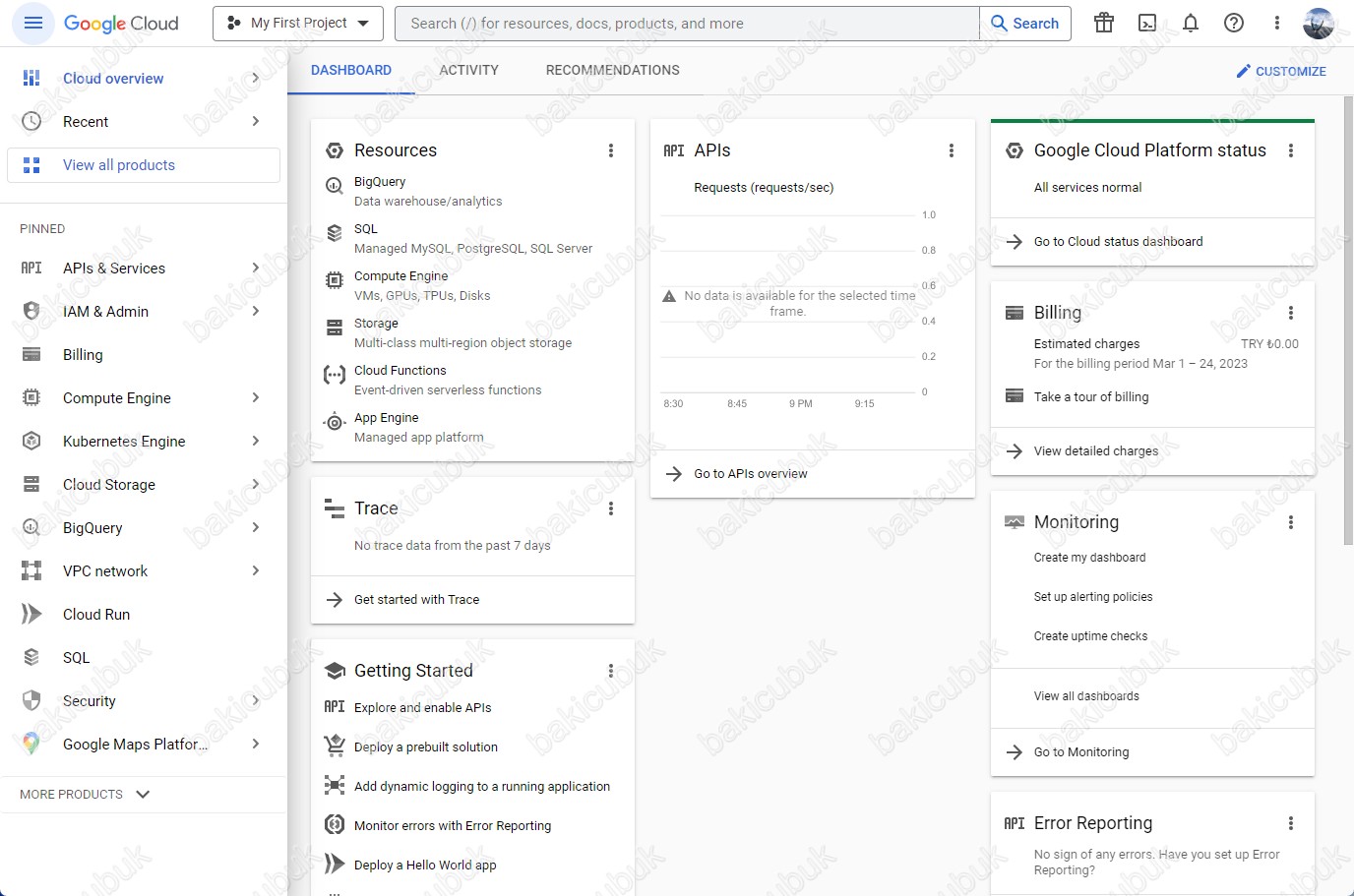This screenshot has width=1354, height=896.
Task: Switch to the DASHBOARD tab
Action: [351, 70]
